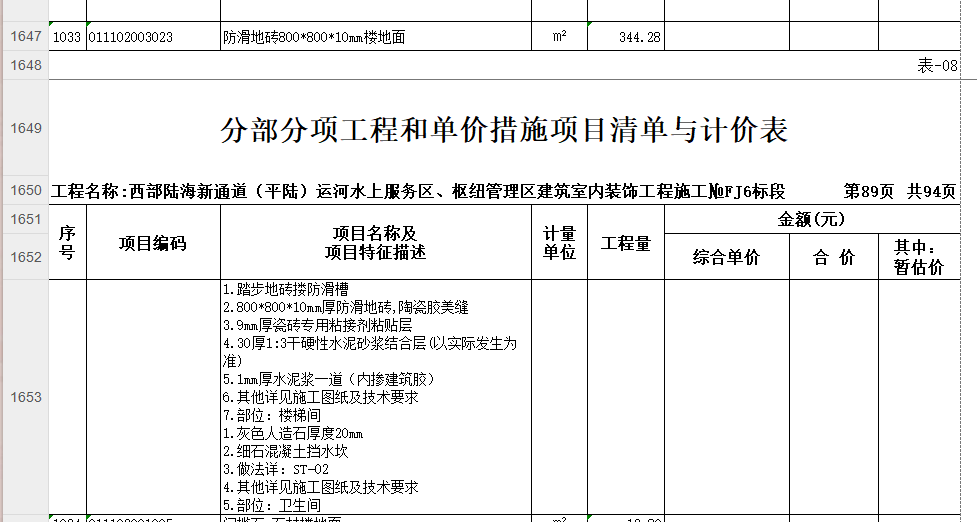
Task: Click the 工程量 column header
Action: click(x=626, y=242)
